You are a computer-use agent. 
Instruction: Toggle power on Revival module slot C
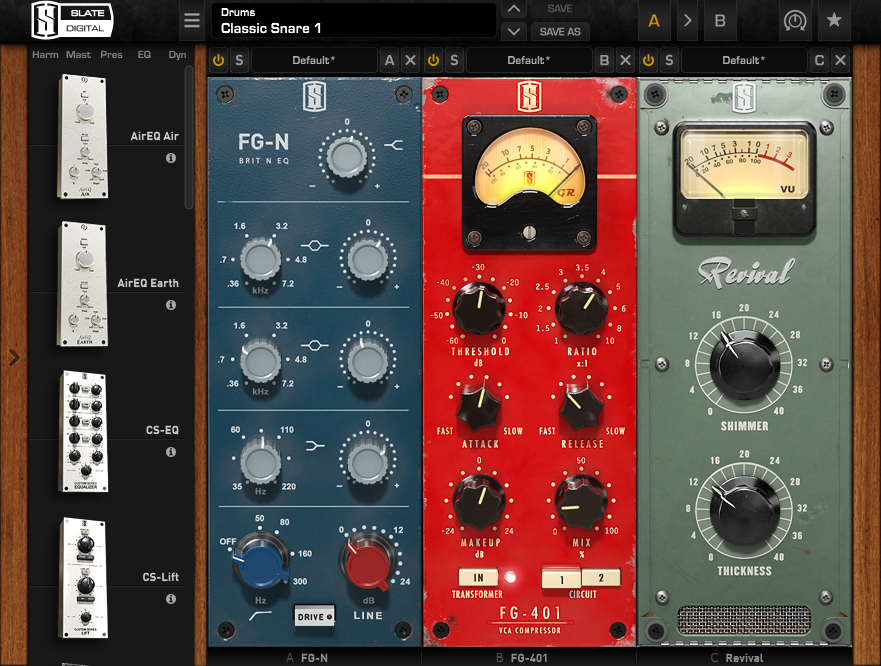[648, 60]
